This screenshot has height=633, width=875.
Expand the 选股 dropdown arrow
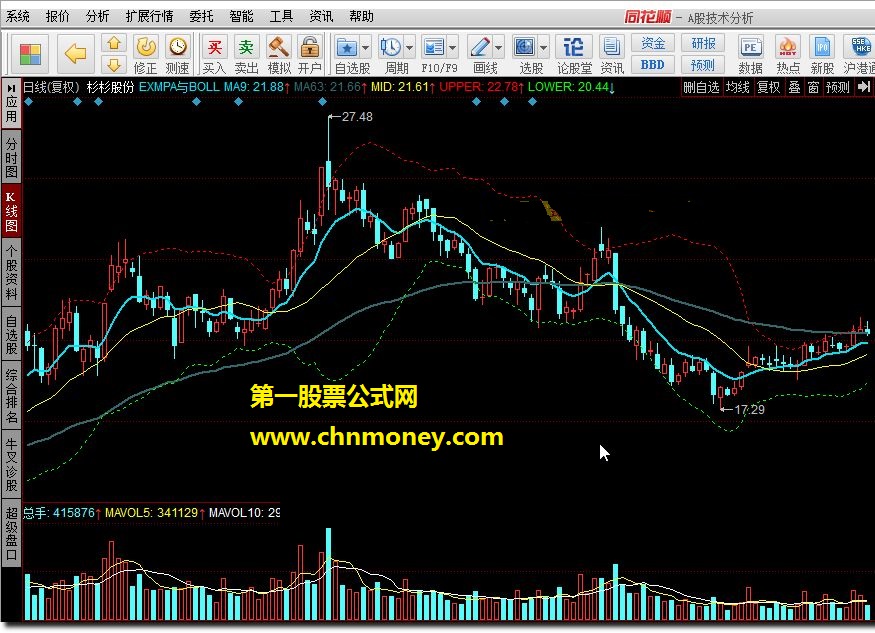(x=543, y=48)
